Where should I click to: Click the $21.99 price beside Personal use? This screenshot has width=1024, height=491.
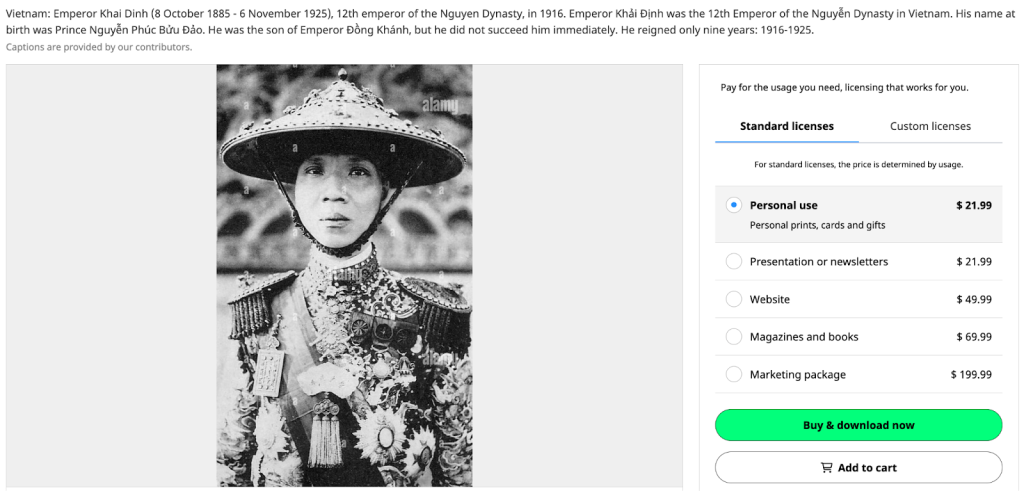pyautogui.click(x=973, y=205)
